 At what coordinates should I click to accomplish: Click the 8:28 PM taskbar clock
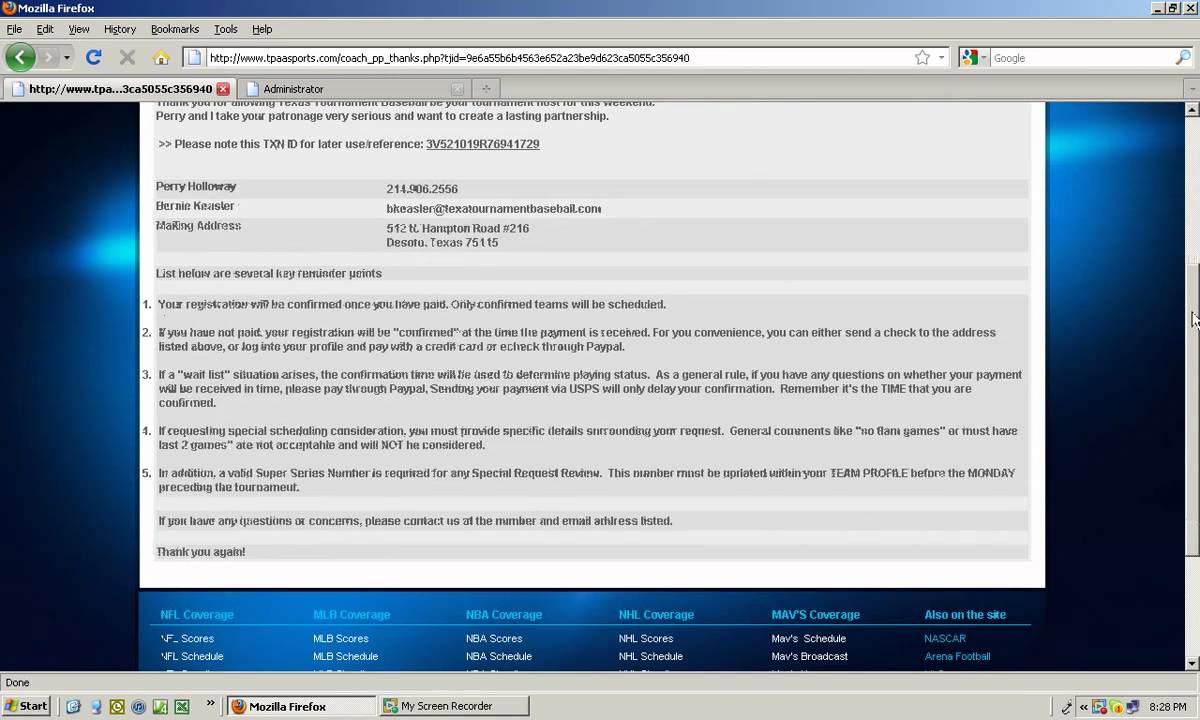[x=1168, y=707]
